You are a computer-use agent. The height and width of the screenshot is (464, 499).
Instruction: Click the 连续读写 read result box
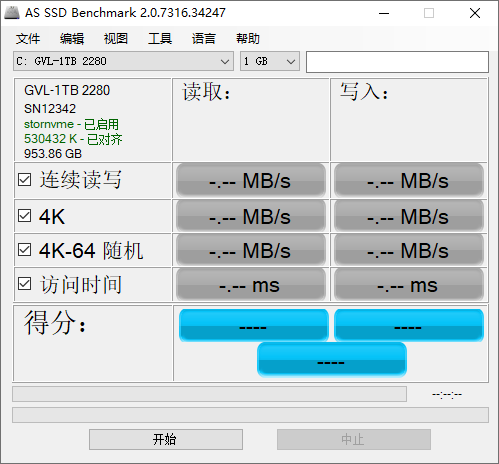point(251,180)
